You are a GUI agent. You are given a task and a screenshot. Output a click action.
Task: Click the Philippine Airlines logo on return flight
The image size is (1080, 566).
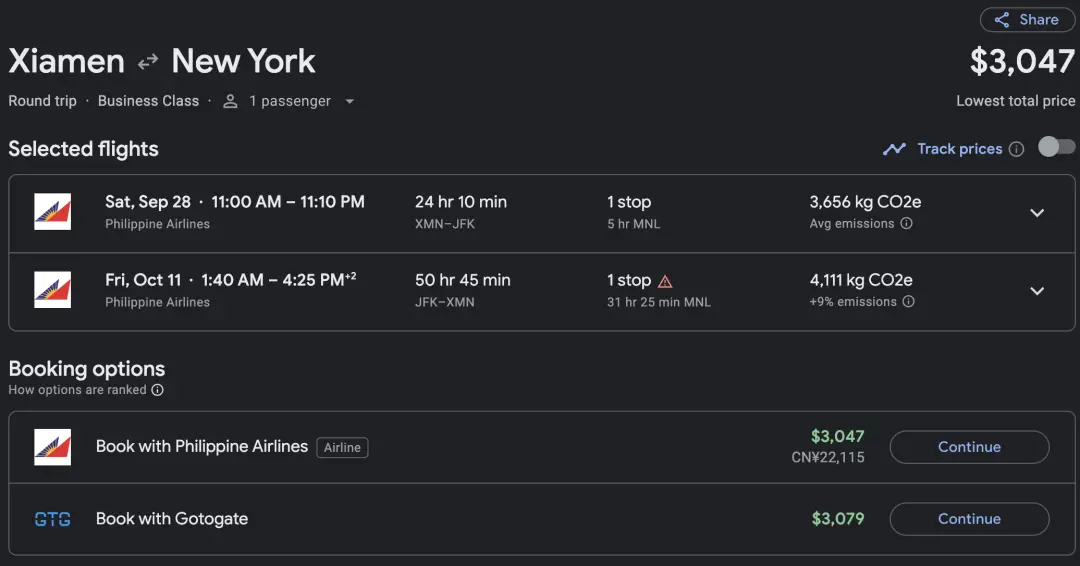coord(52,290)
